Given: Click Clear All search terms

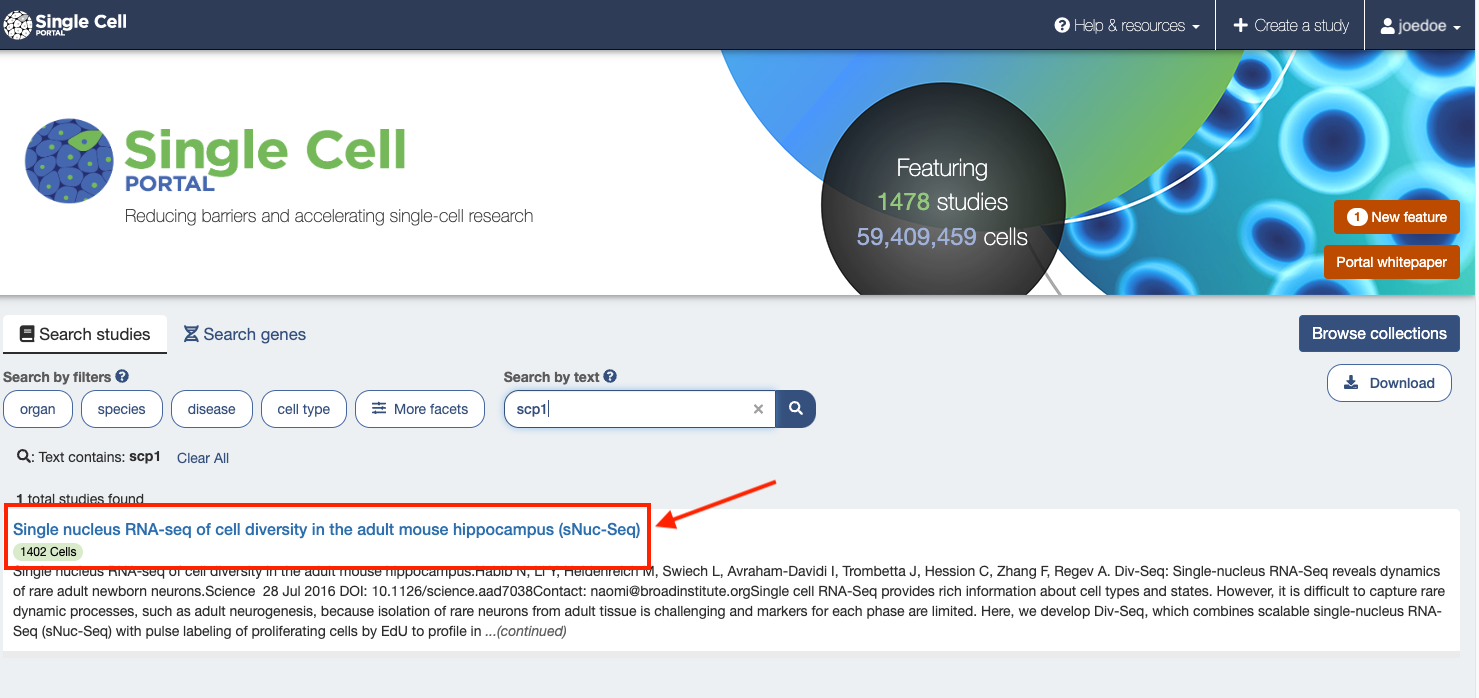Looking at the screenshot, I should [x=203, y=458].
